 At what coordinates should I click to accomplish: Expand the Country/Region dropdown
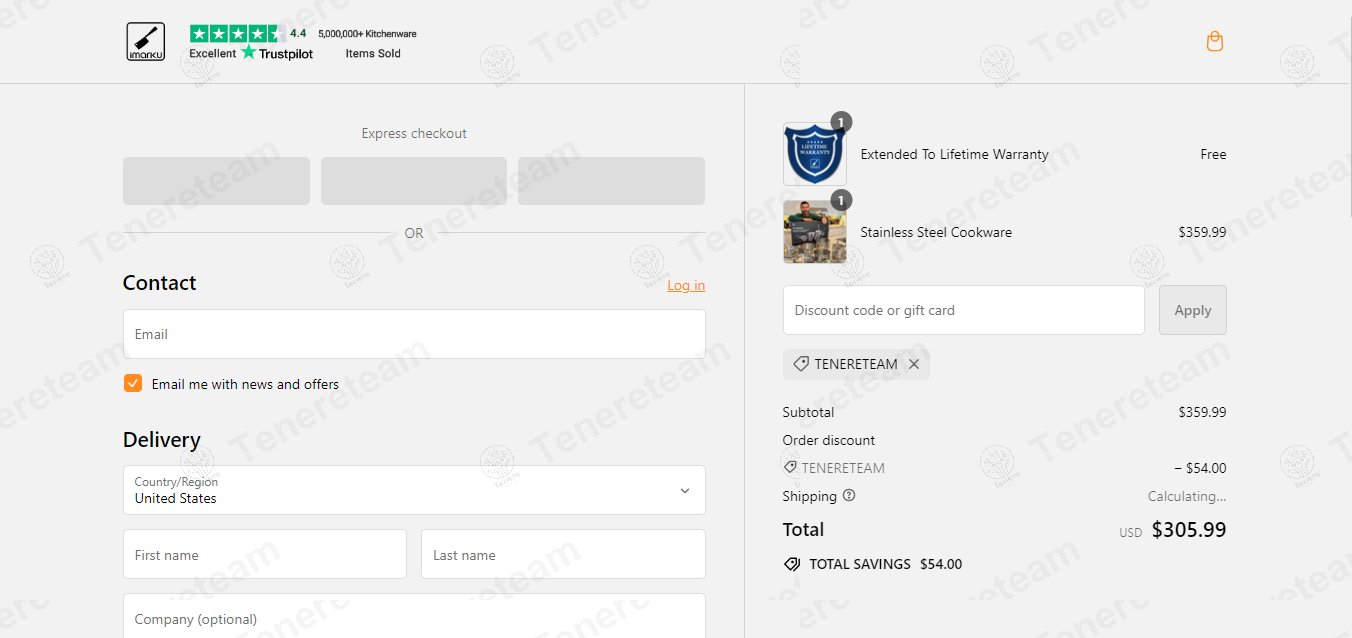coord(414,490)
